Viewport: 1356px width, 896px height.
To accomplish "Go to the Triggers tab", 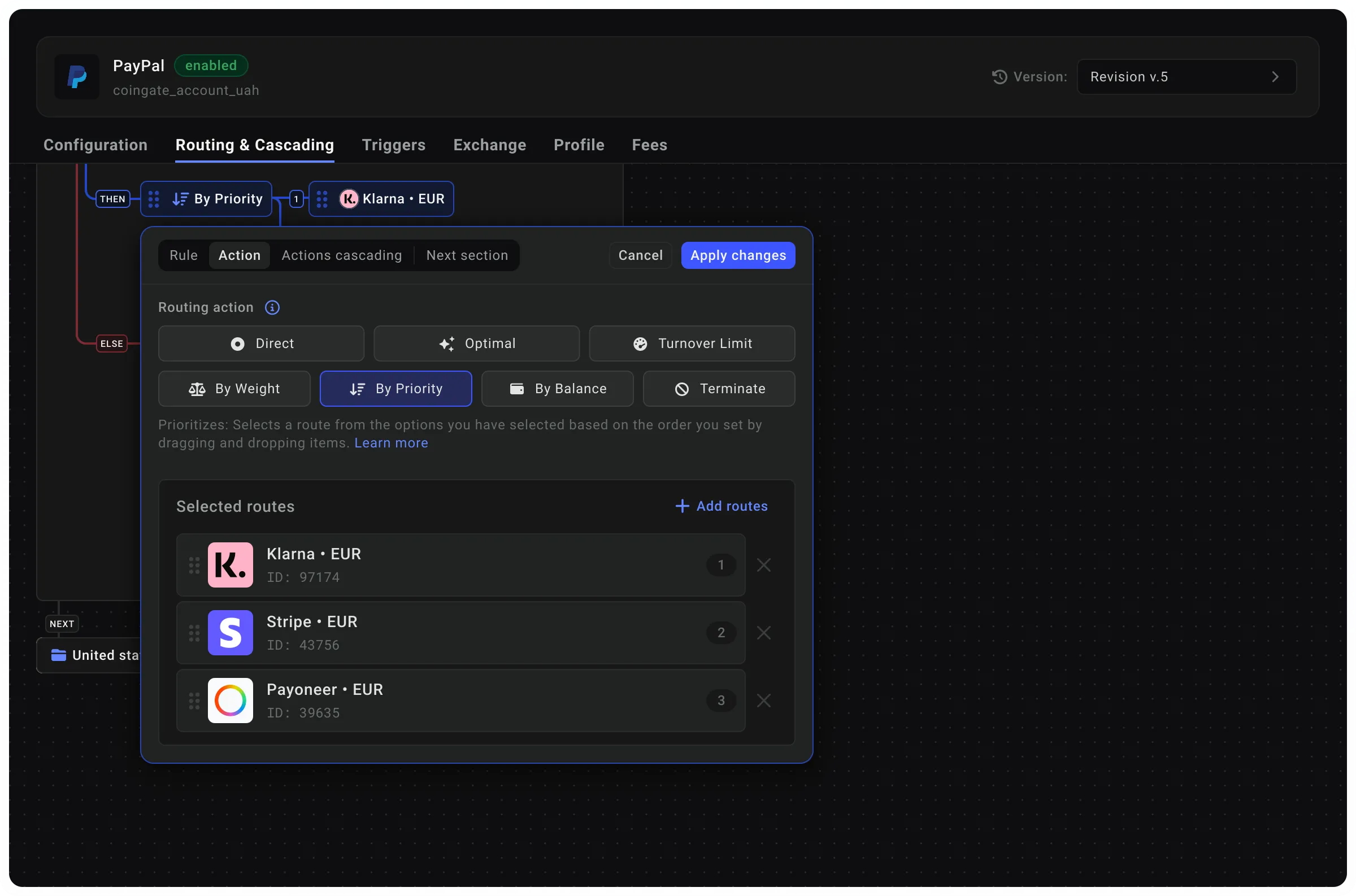I will click(x=394, y=145).
